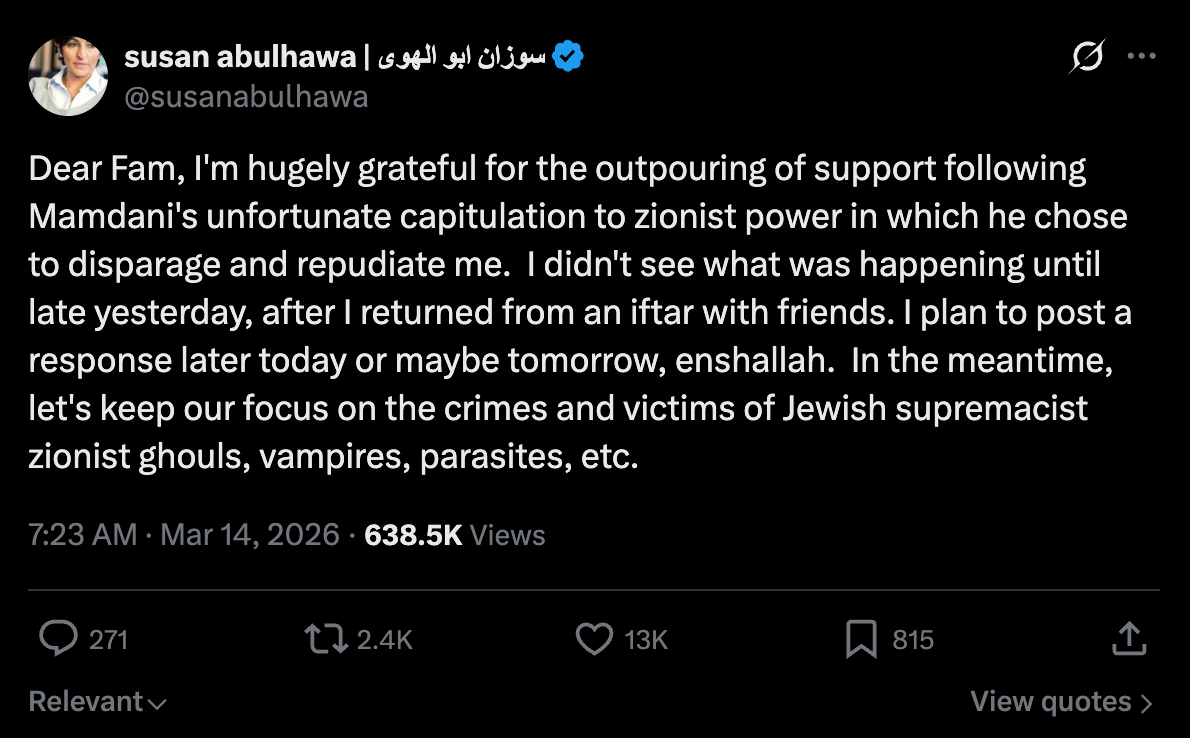Click the blue verified badge
The image size is (1190, 738).
pos(568,58)
